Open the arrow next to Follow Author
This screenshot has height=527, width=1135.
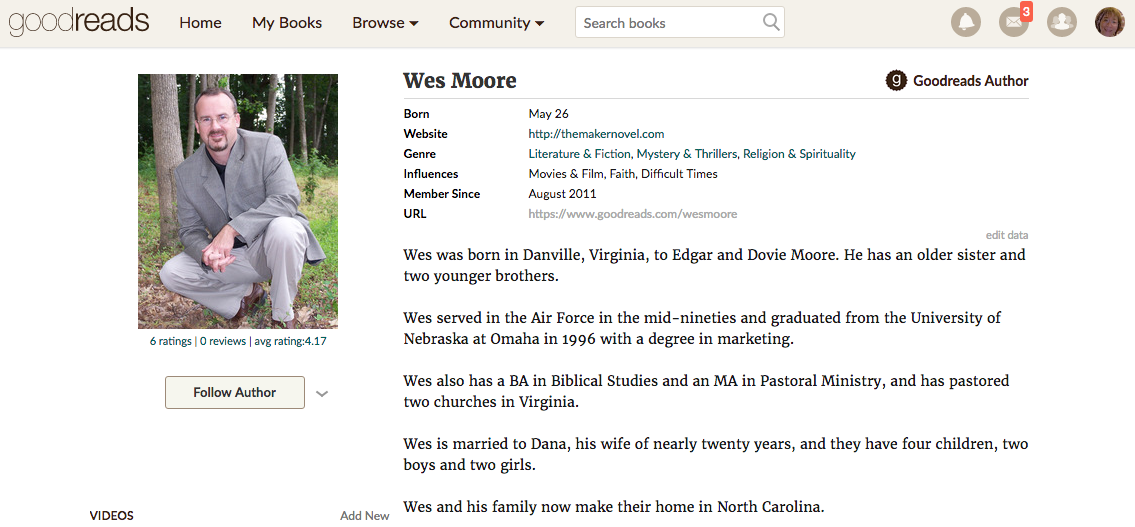(x=322, y=394)
